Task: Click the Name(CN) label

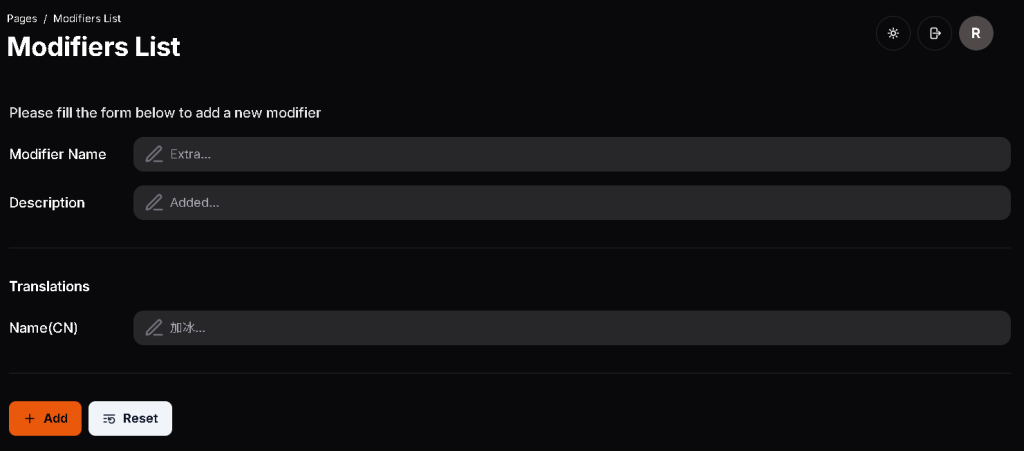Action: pyautogui.click(x=43, y=328)
